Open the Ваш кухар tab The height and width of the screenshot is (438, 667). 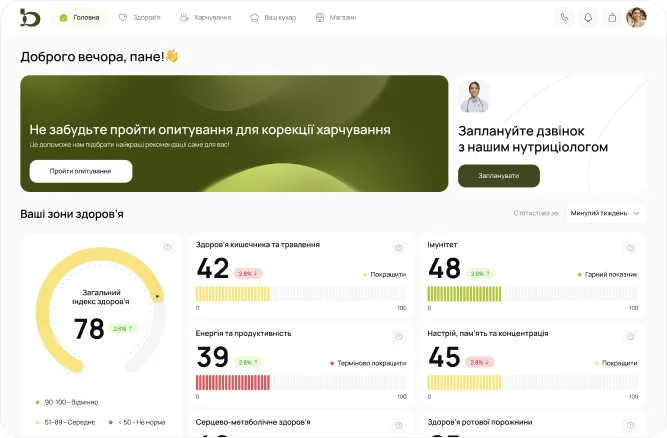pyautogui.click(x=273, y=17)
